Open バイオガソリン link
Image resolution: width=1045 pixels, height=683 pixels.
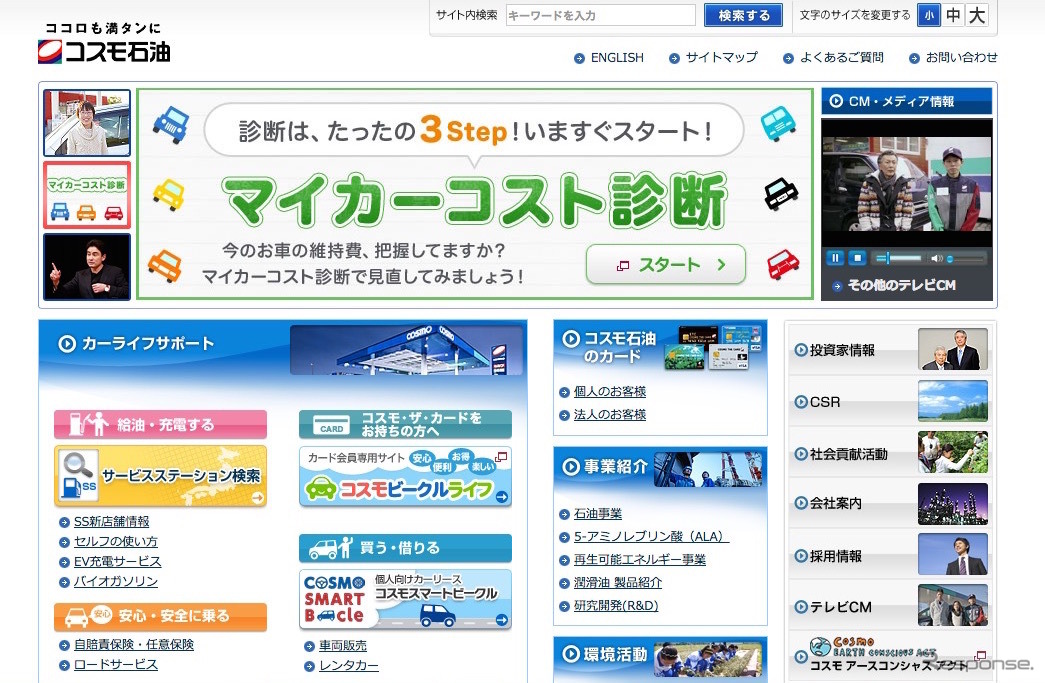tap(115, 582)
